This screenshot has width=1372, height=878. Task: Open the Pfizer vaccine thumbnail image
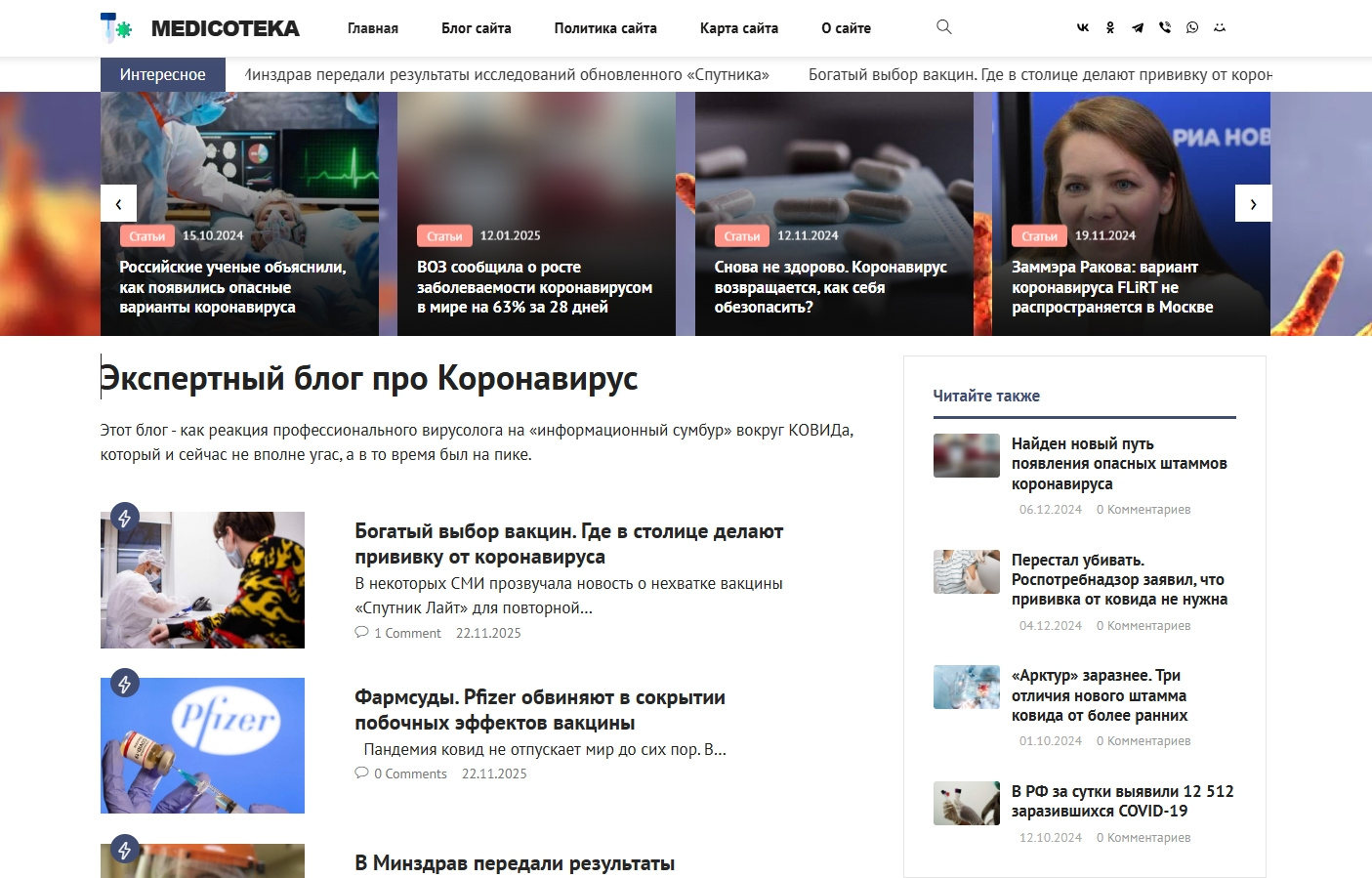pyautogui.click(x=202, y=745)
